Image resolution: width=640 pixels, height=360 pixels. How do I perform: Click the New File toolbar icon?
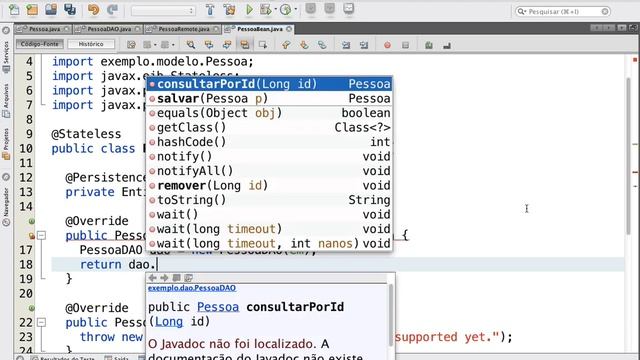tap(14, 9)
